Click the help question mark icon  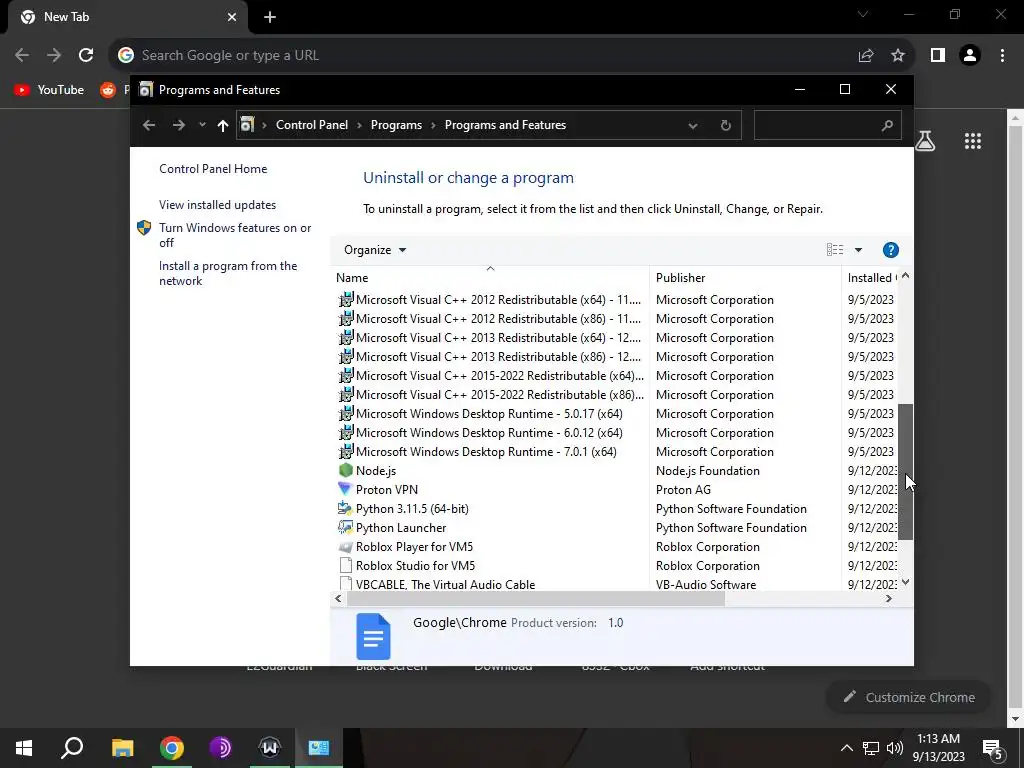tap(890, 250)
